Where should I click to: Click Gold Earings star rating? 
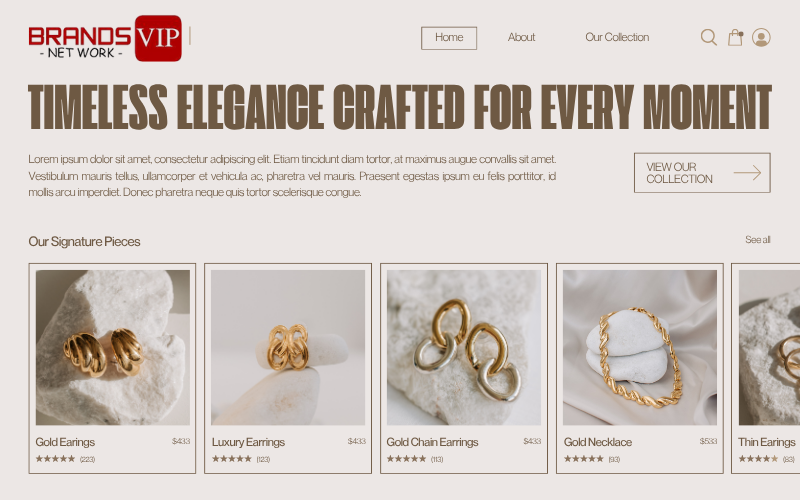55,459
